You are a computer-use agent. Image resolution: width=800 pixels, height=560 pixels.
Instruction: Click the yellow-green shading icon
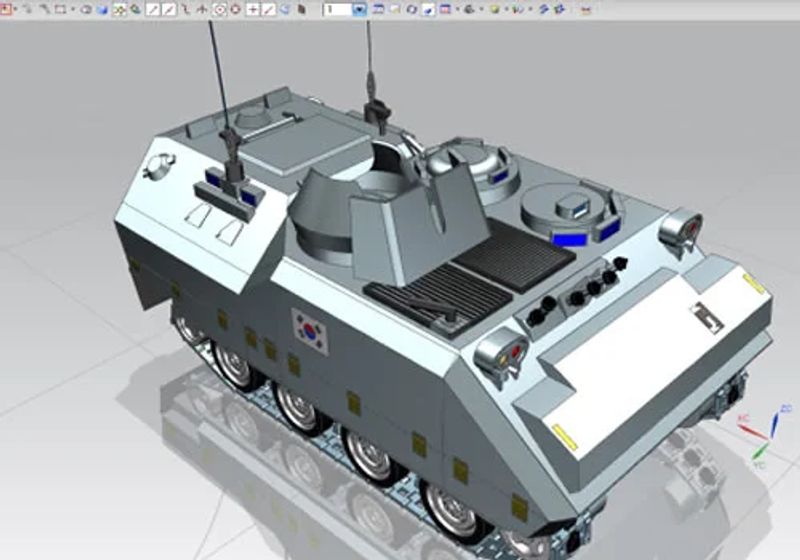(494, 9)
